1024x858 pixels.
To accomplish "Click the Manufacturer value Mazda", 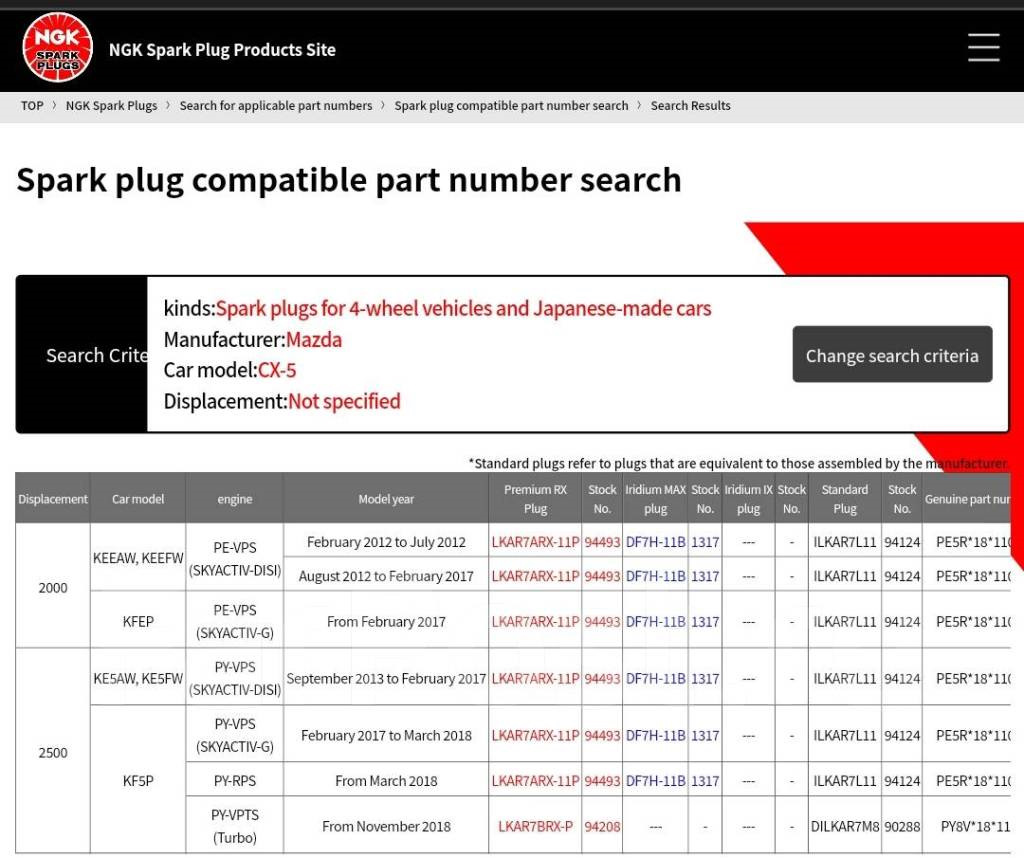I will 314,340.
